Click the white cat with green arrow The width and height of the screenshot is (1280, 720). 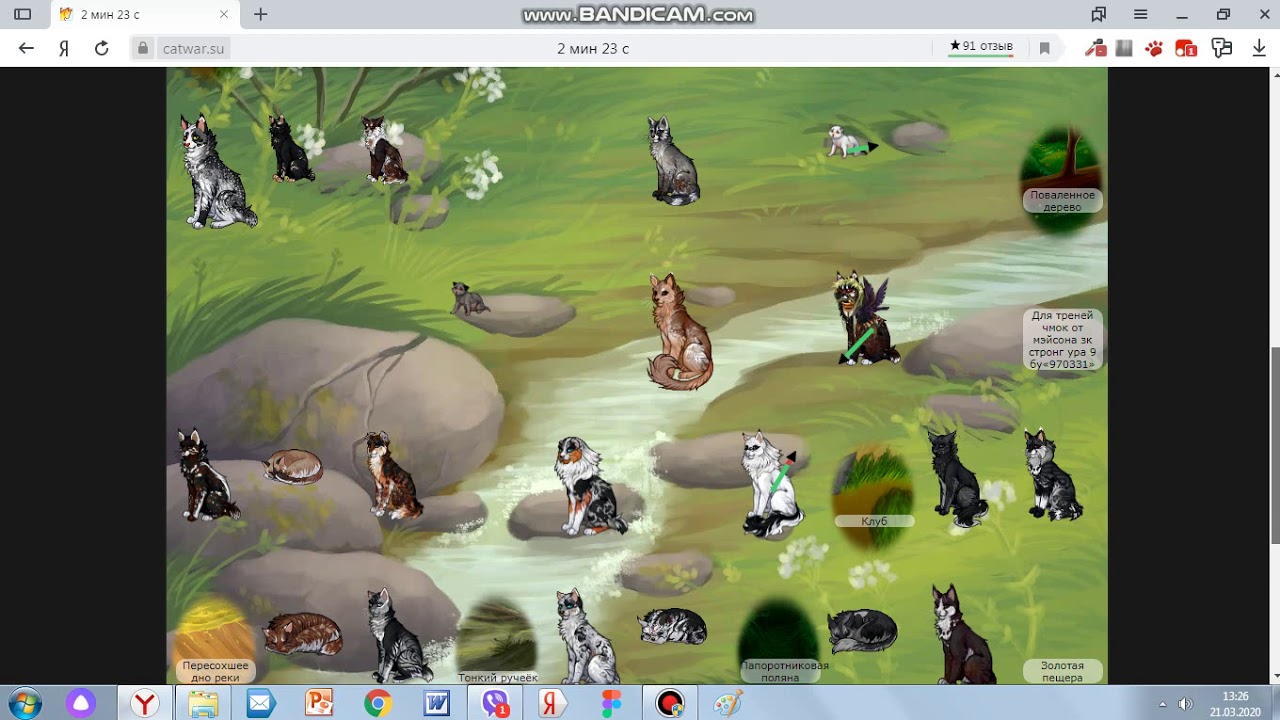pyautogui.click(x=770, y=484)
